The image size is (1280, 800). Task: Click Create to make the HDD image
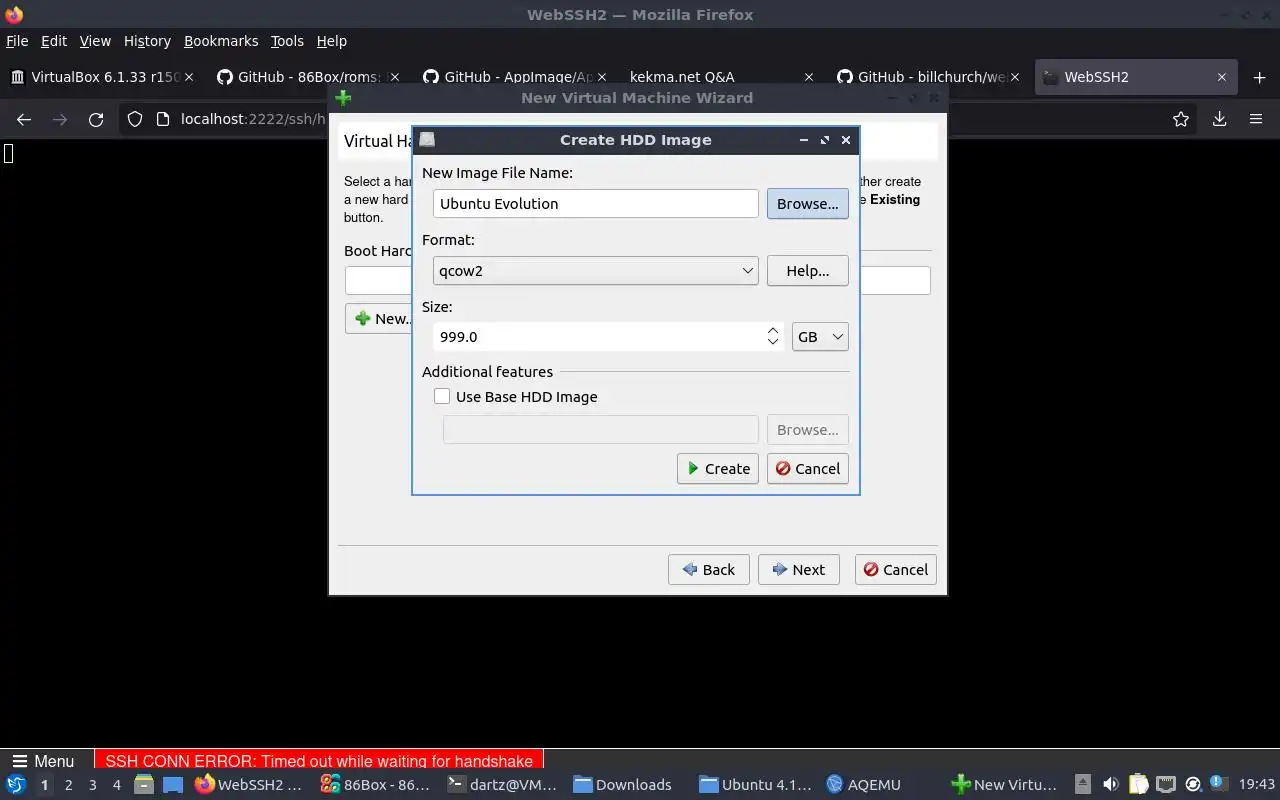718,468
